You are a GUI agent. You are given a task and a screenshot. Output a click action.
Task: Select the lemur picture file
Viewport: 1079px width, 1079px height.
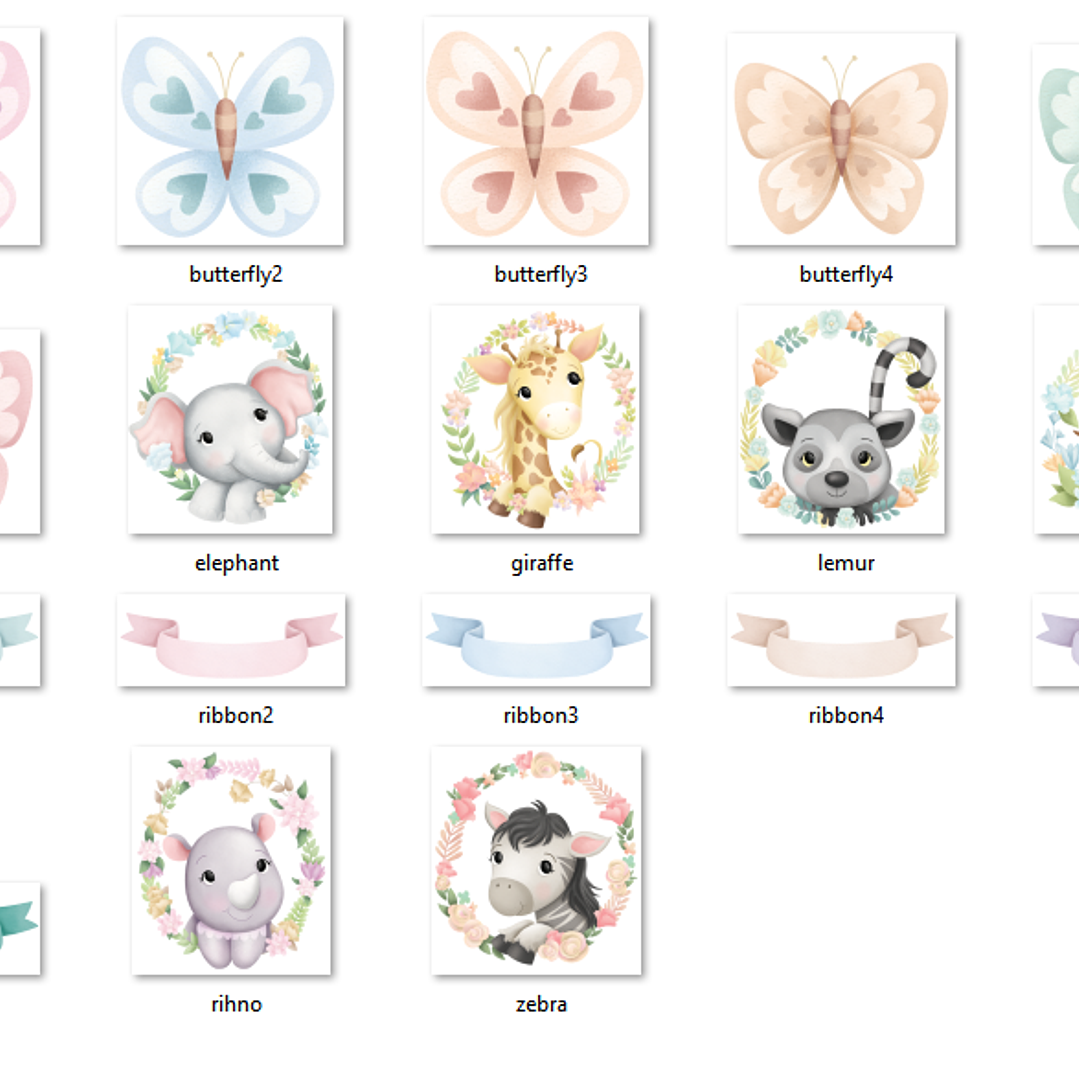pos(841,419)
